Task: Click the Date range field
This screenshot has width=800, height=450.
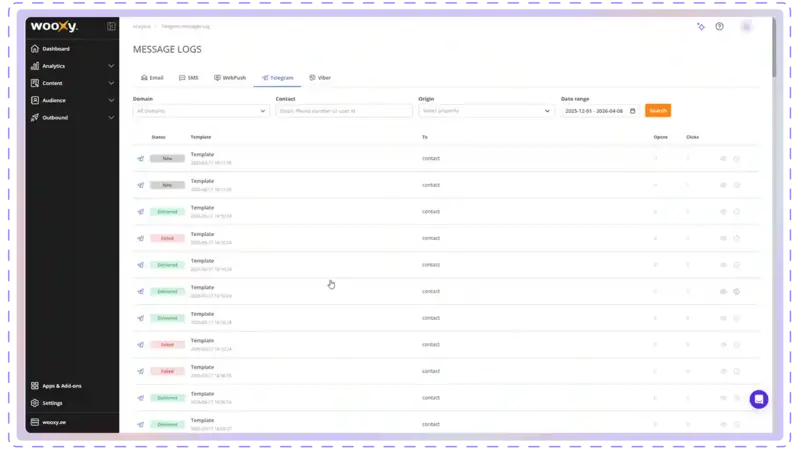Action: [x=600, y=111]
